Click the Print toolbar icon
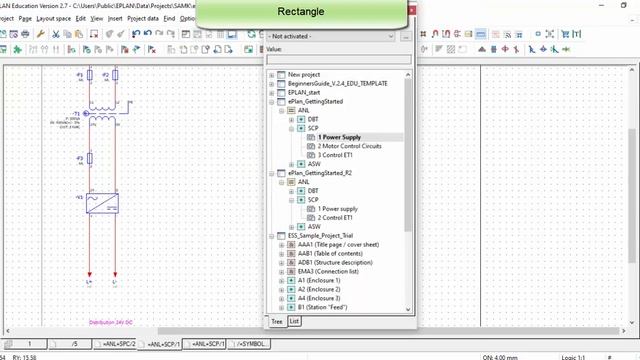 25,34
